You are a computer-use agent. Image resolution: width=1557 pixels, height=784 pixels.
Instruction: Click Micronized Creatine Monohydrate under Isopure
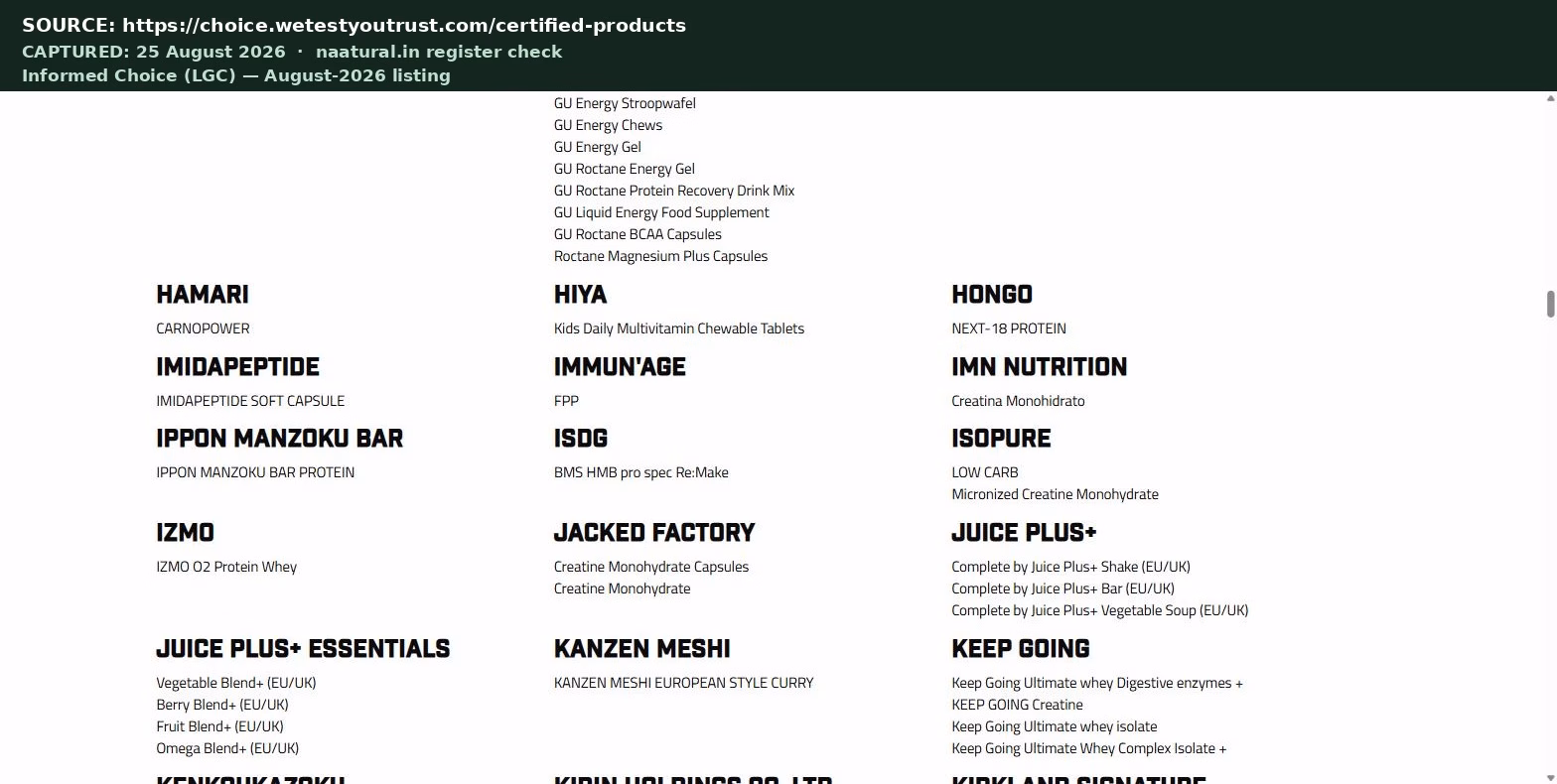(x=1055, y=494)
